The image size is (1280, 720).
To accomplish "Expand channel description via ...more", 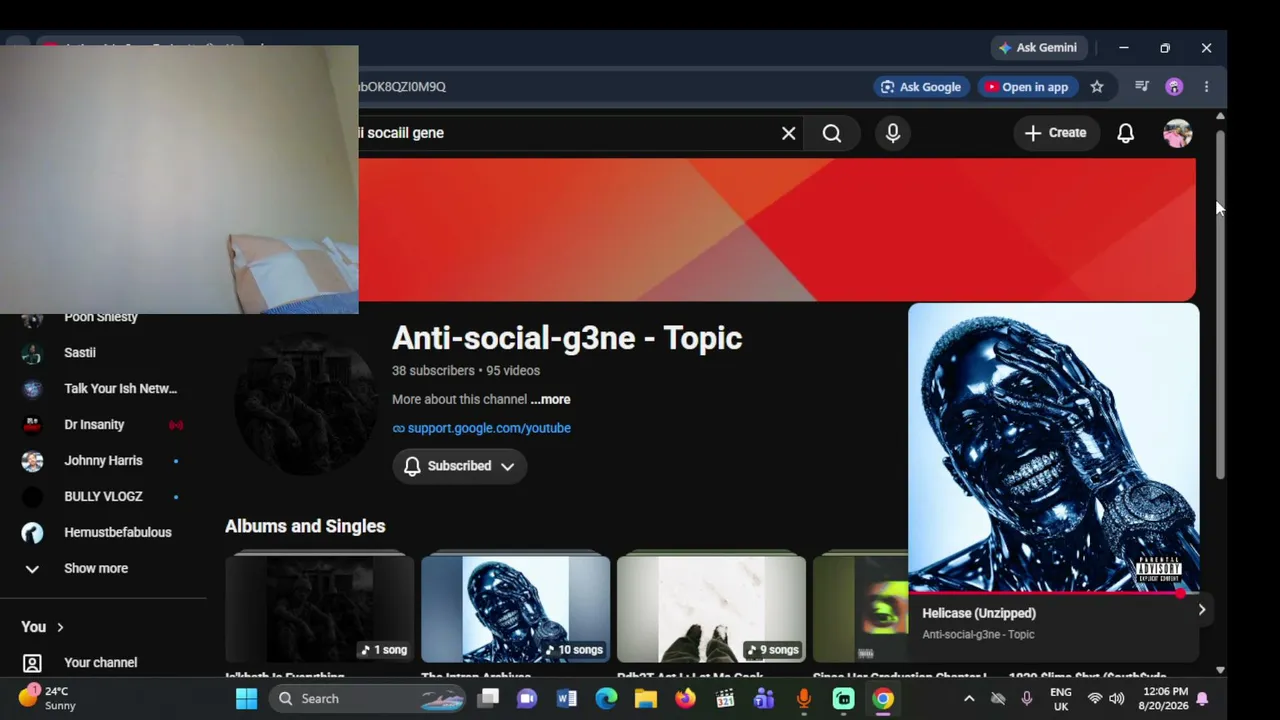I will point(550,399).
